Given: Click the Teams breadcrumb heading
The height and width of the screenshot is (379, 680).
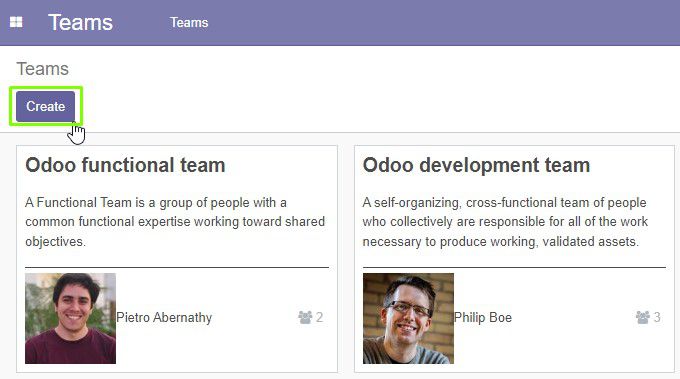Looking at the screenshot, I should 42,69.
